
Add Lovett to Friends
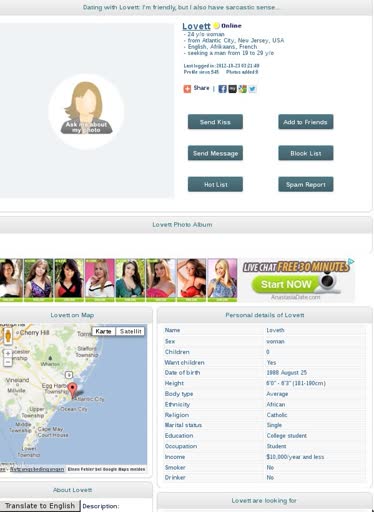[306, 122]
